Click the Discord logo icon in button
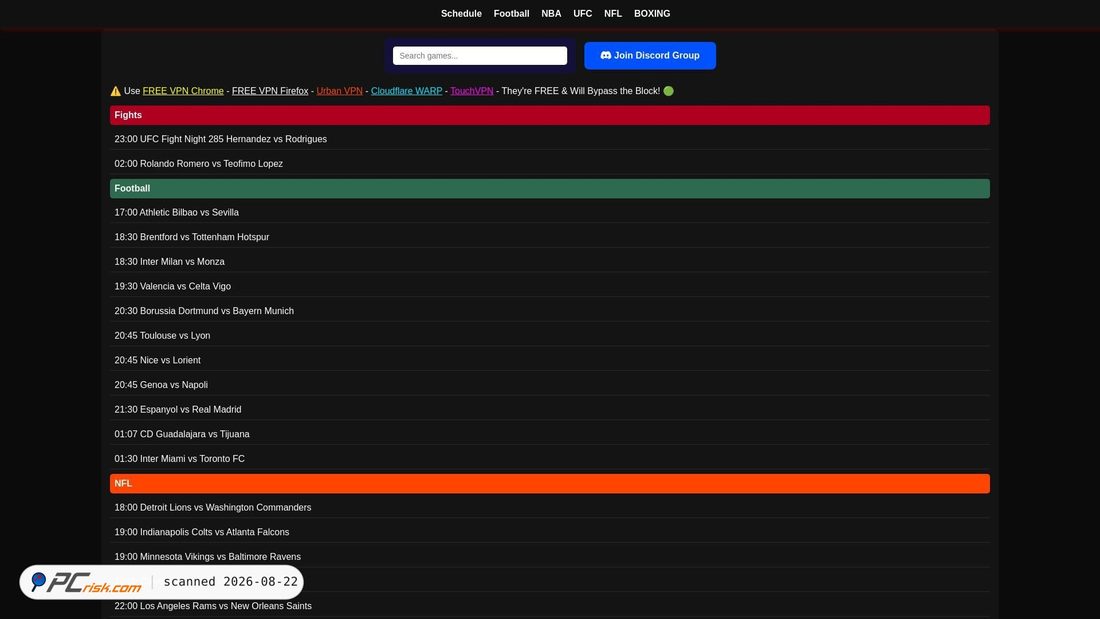The height and width of the screenshot is (619, 1100). pyautogui.click(x=605, y=55)
